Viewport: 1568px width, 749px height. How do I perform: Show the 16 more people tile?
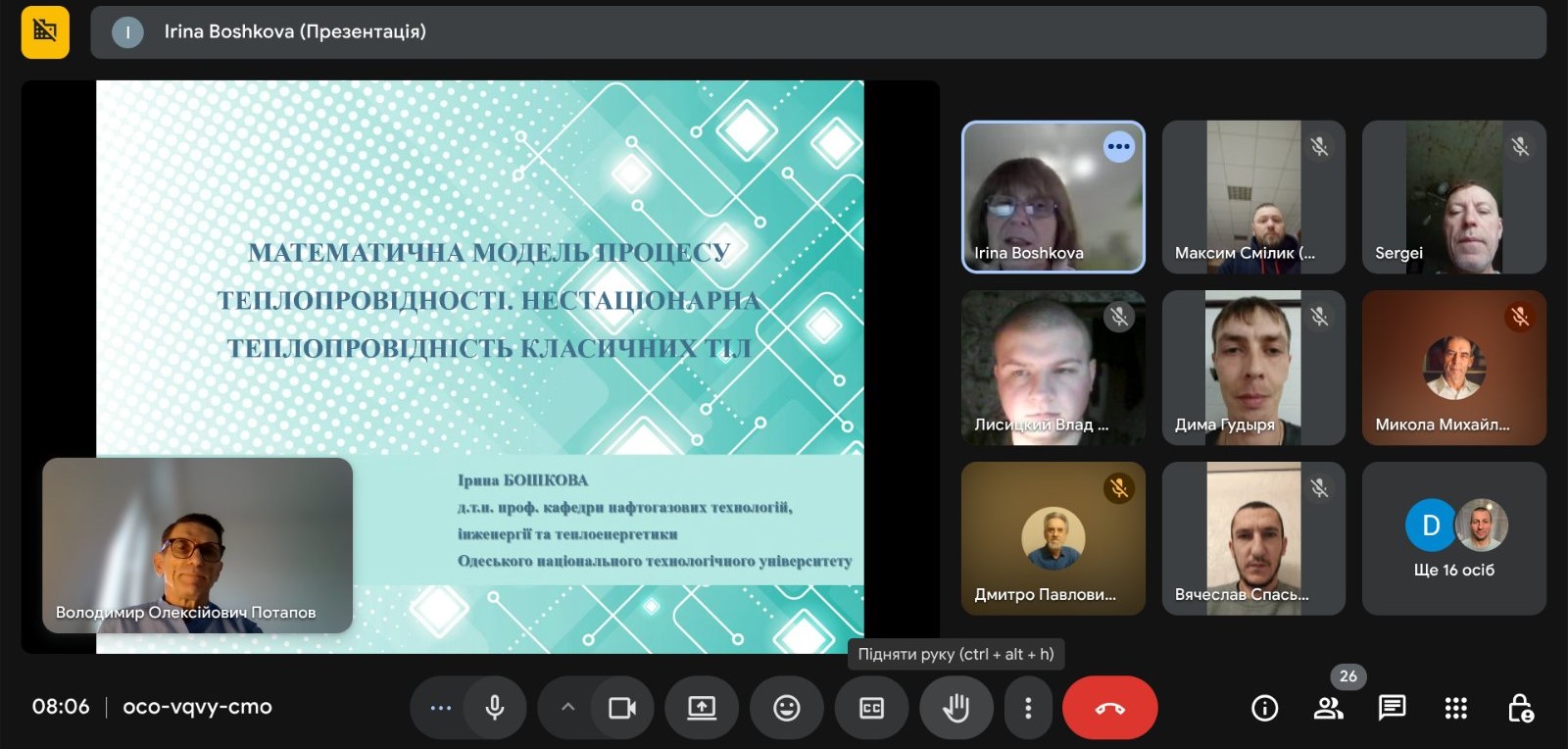click(1453, 538)
